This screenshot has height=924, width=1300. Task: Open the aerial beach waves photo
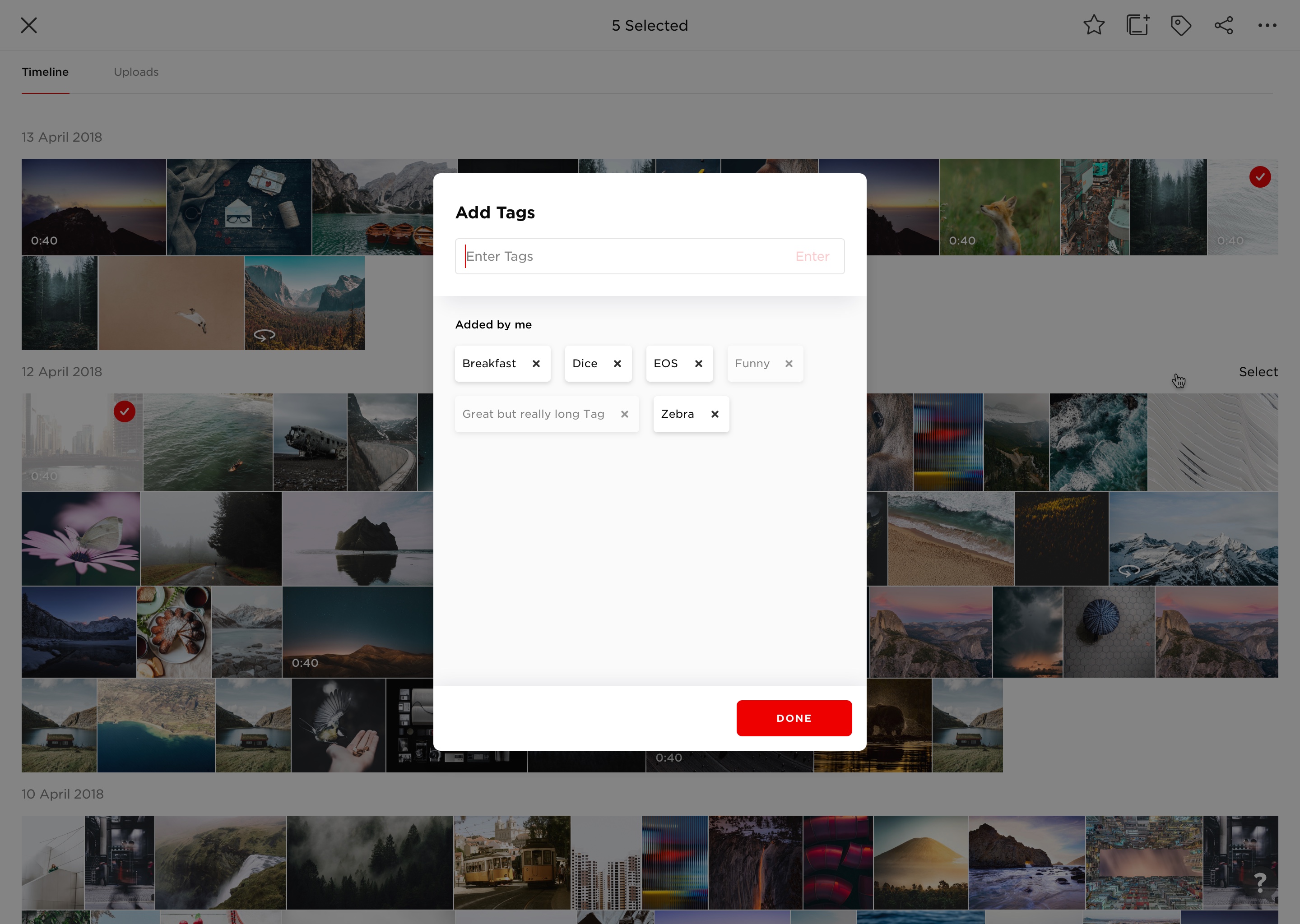951,538
